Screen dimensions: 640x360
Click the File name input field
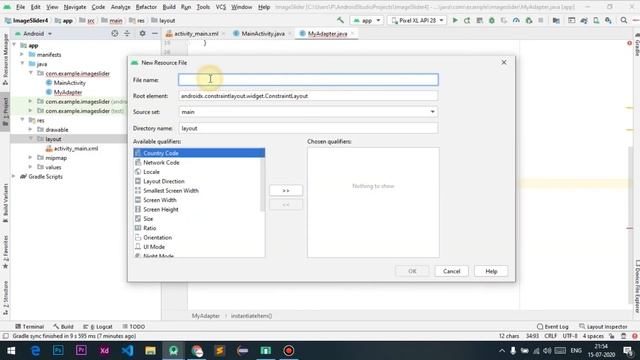308,80
